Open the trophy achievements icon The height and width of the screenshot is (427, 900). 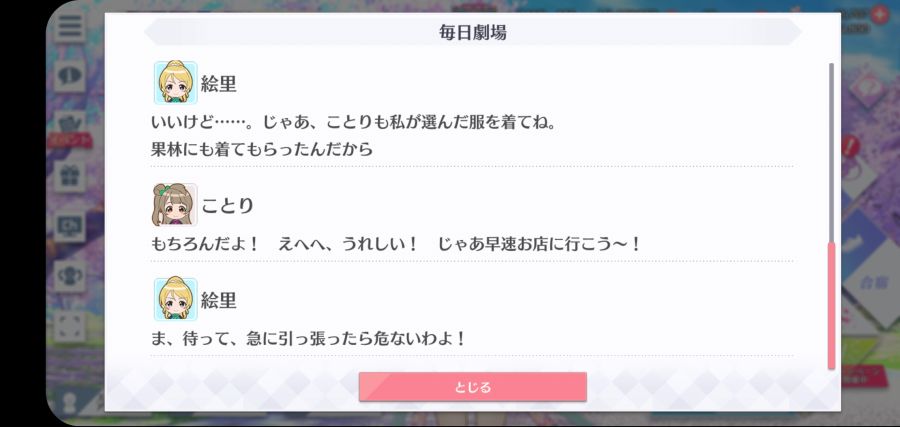pyautogui.click(x=70, y=275)
